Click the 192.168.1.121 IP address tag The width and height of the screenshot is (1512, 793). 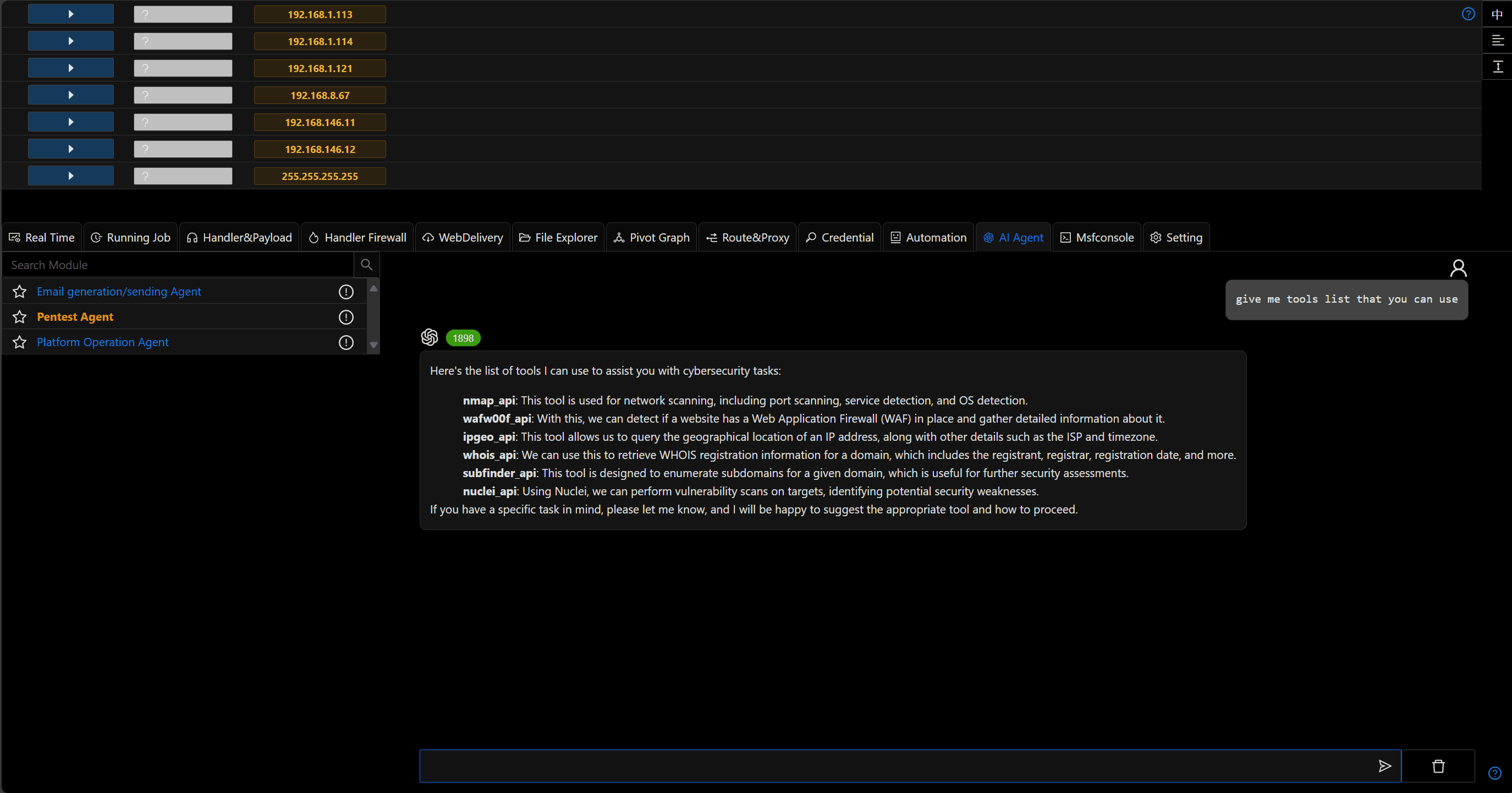(320, 68)
